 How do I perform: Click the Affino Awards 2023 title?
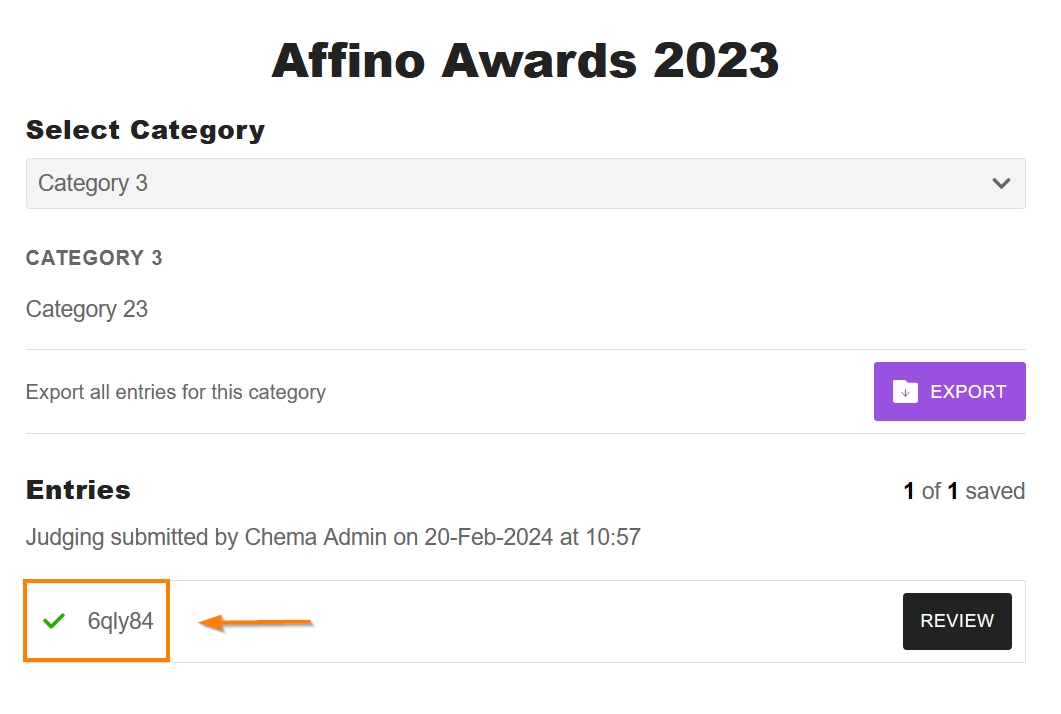pos(525,61)
